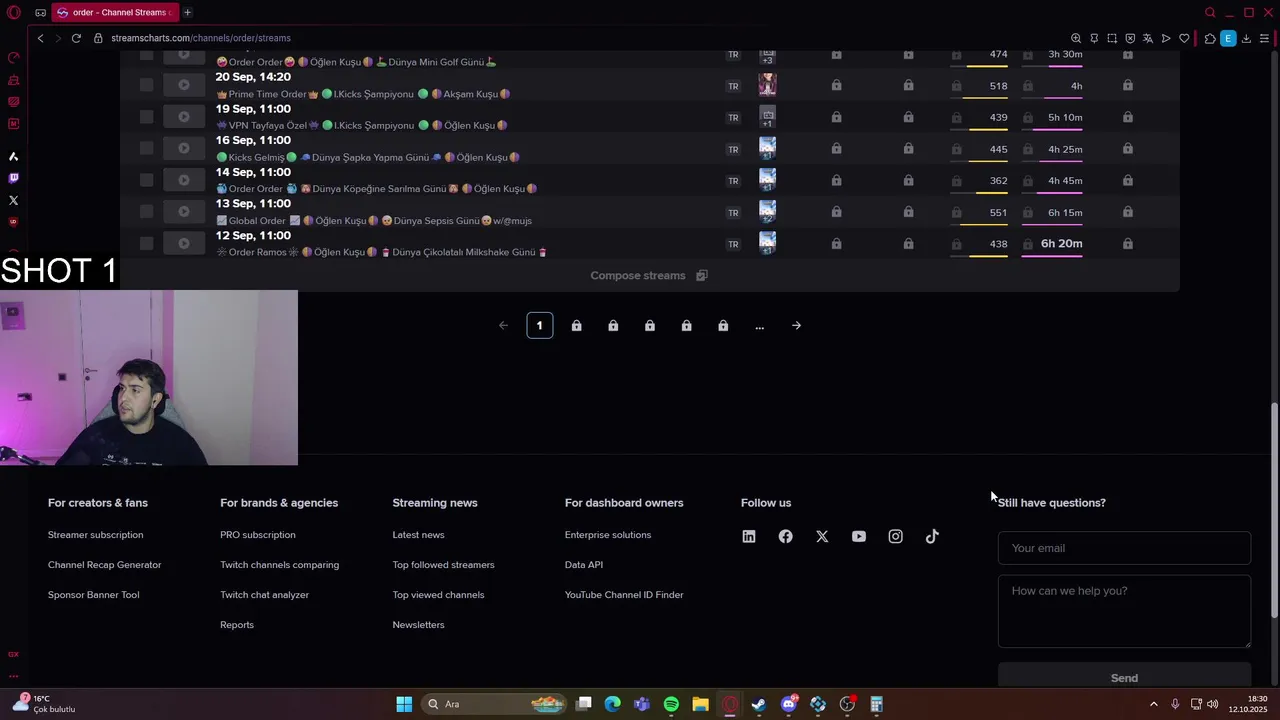Viewport: 1280px width, 720px height.
Task: Open the X (Twitter) footer icon
Action: [x=822, y=536]
